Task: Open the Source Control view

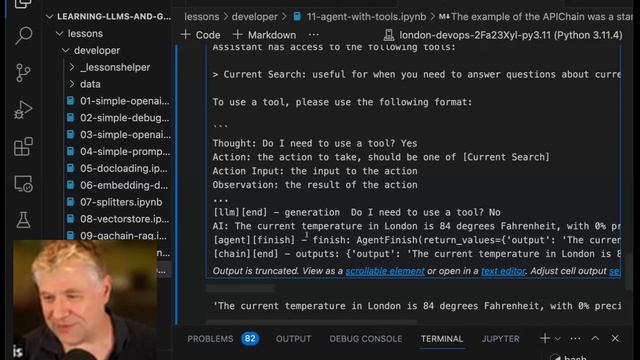Action: [23, 73]
